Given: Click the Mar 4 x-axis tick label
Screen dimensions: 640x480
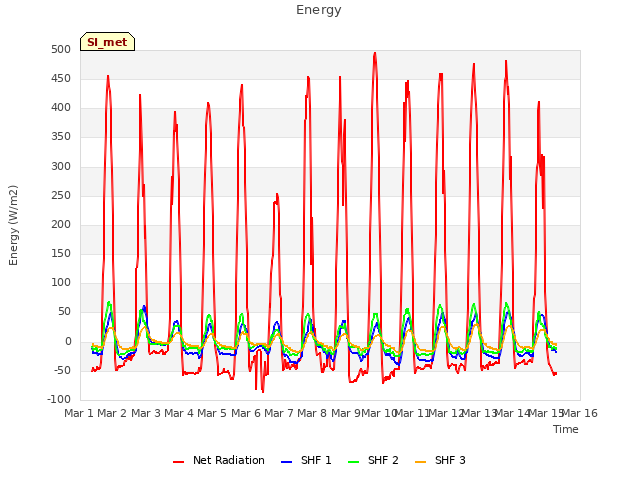Looking at the screenshot, I should 179,413.
